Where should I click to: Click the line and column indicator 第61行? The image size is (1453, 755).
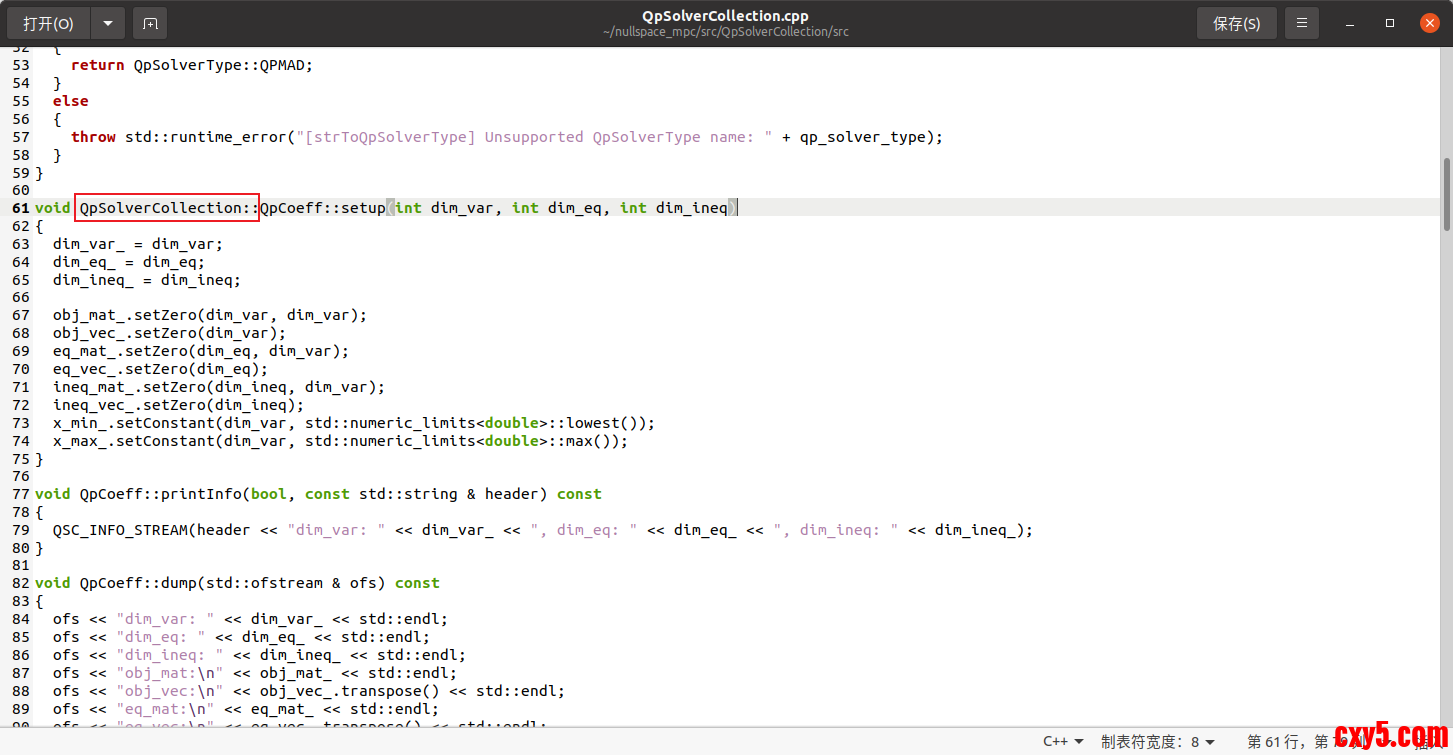(x=1290, y=741)
